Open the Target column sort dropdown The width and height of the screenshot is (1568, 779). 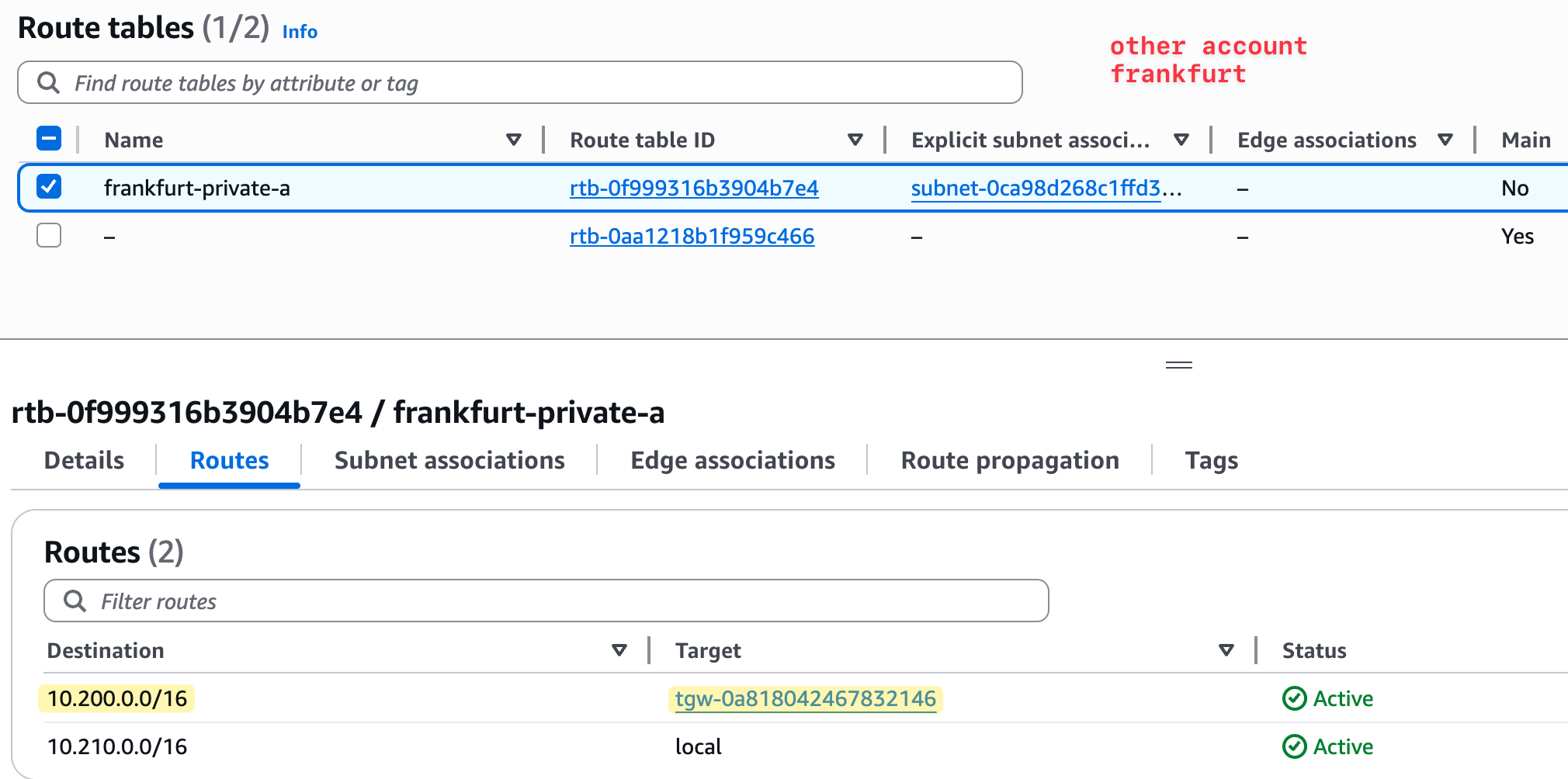click(x=1226, y=650)
